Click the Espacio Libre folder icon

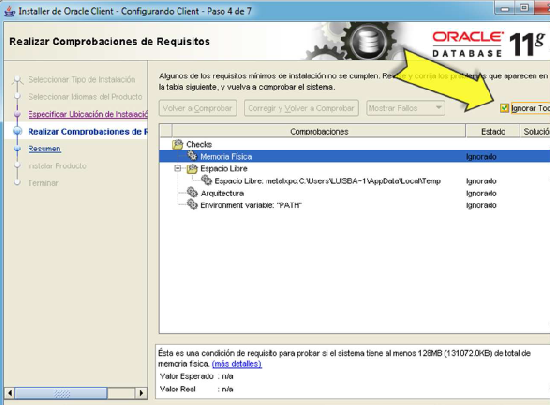pos(192,169)
